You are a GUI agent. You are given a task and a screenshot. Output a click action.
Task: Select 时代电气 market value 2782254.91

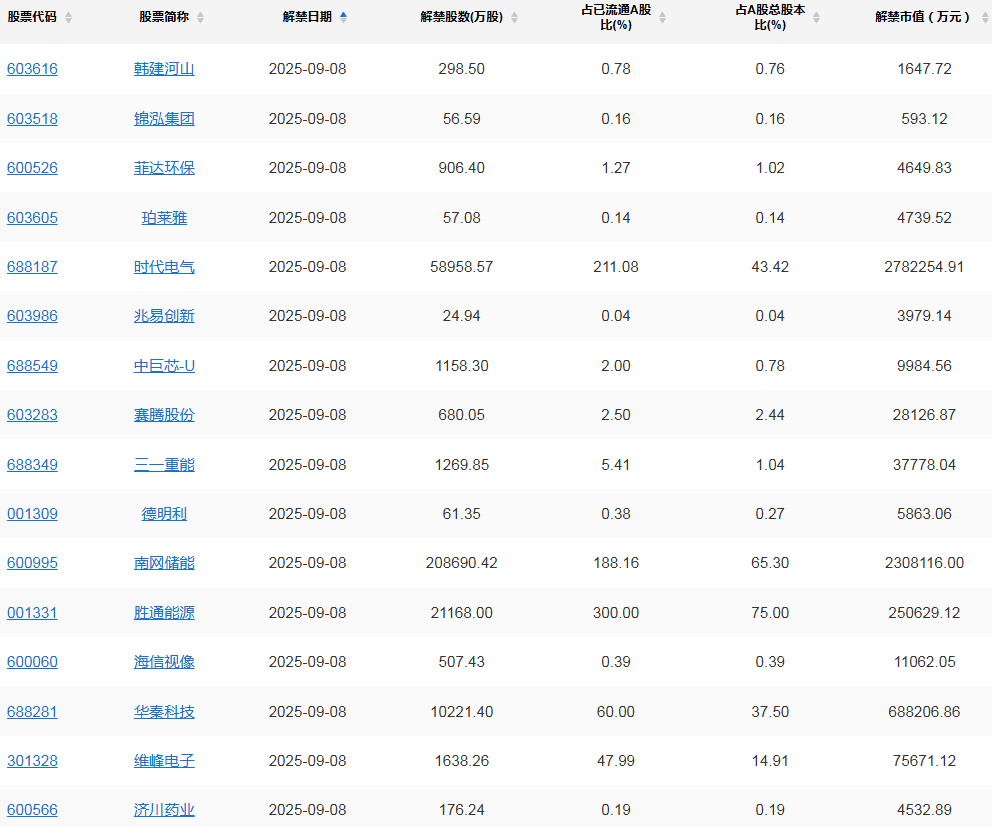[x=924, y=267]
